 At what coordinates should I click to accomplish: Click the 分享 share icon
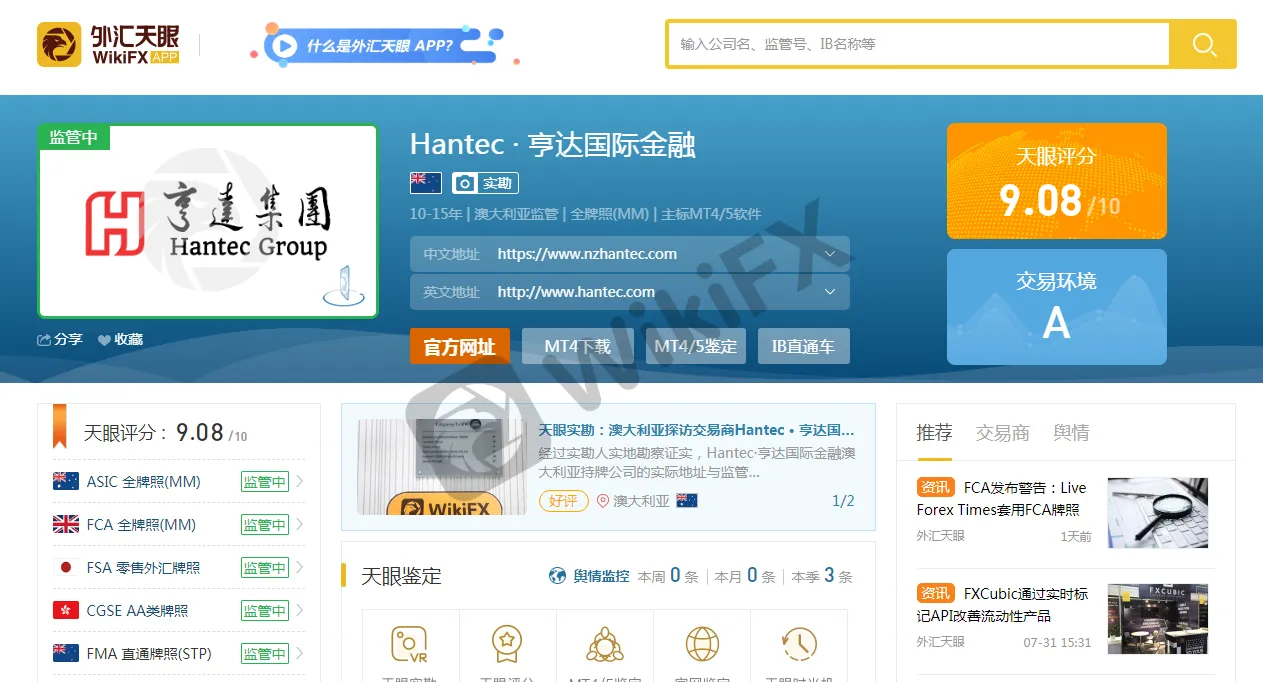click(x=44, y=340)
